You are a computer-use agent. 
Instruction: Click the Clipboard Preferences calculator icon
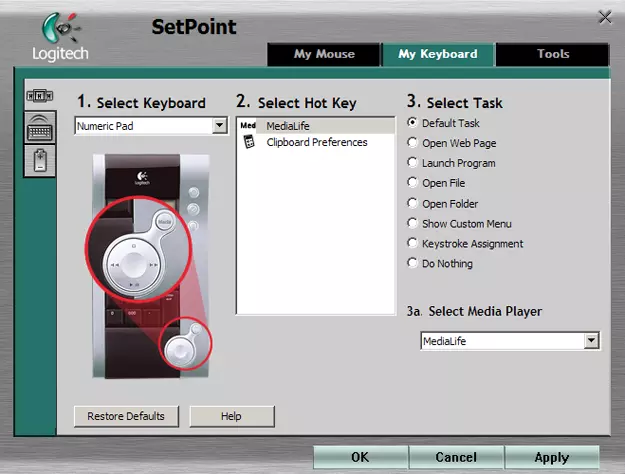tap(249, 143)
